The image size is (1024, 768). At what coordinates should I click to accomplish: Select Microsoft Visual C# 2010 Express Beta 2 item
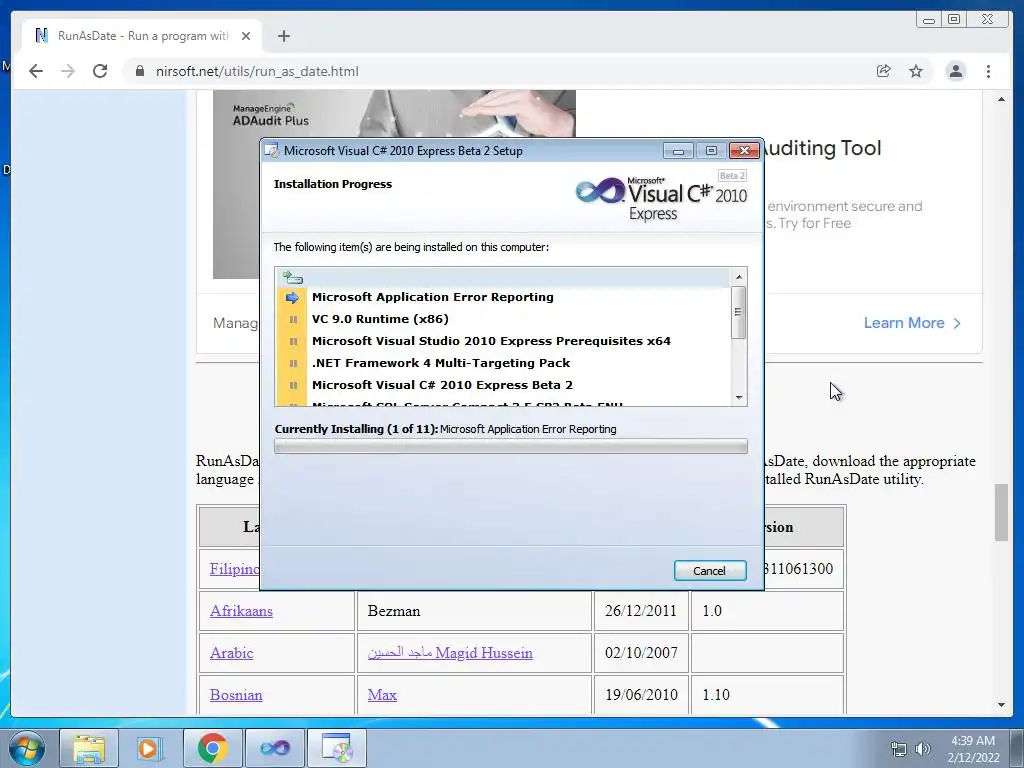click(442, 385)
